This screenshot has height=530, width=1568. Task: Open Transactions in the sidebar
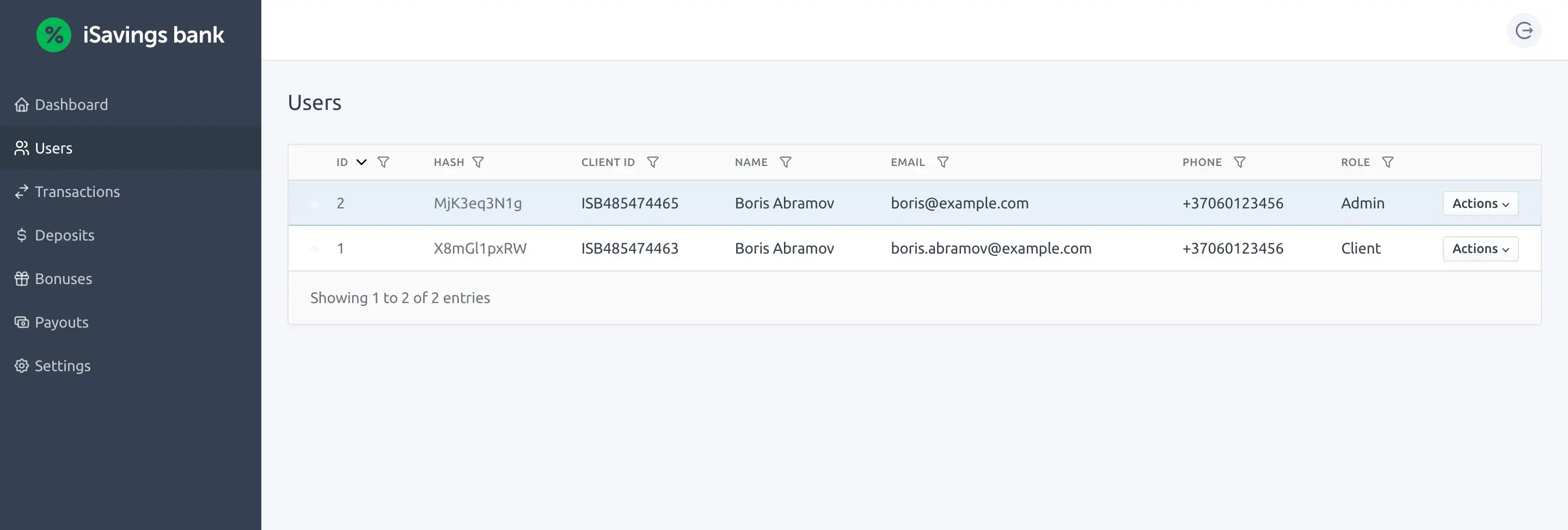pos(130,192)
